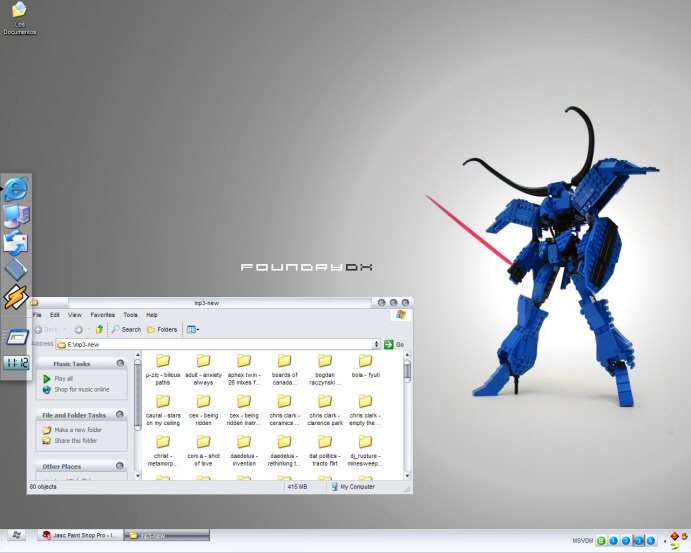
Task: Open the Favorites menu
Action: click(102, 315)
